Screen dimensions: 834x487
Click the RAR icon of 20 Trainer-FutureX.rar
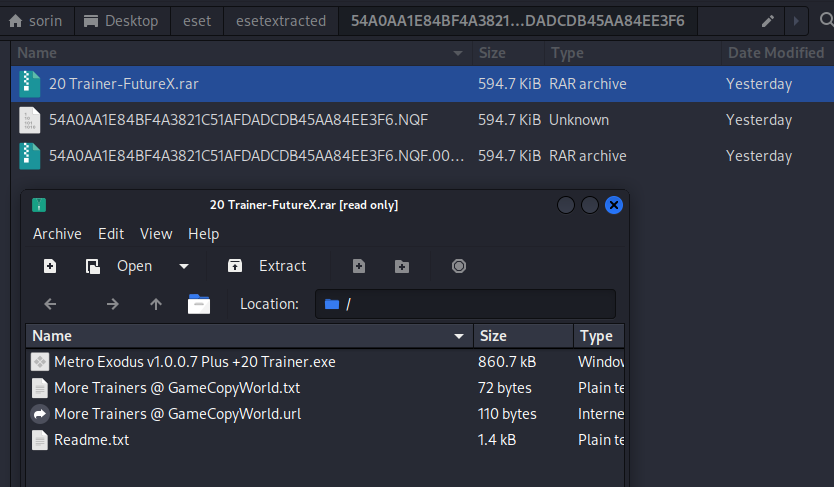click(30, 84)
